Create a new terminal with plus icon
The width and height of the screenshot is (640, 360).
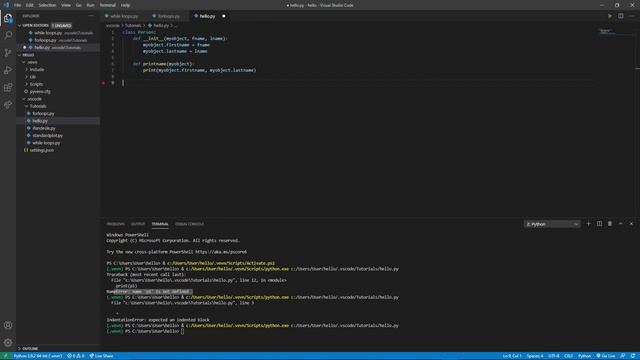click(x=588, y=224)
